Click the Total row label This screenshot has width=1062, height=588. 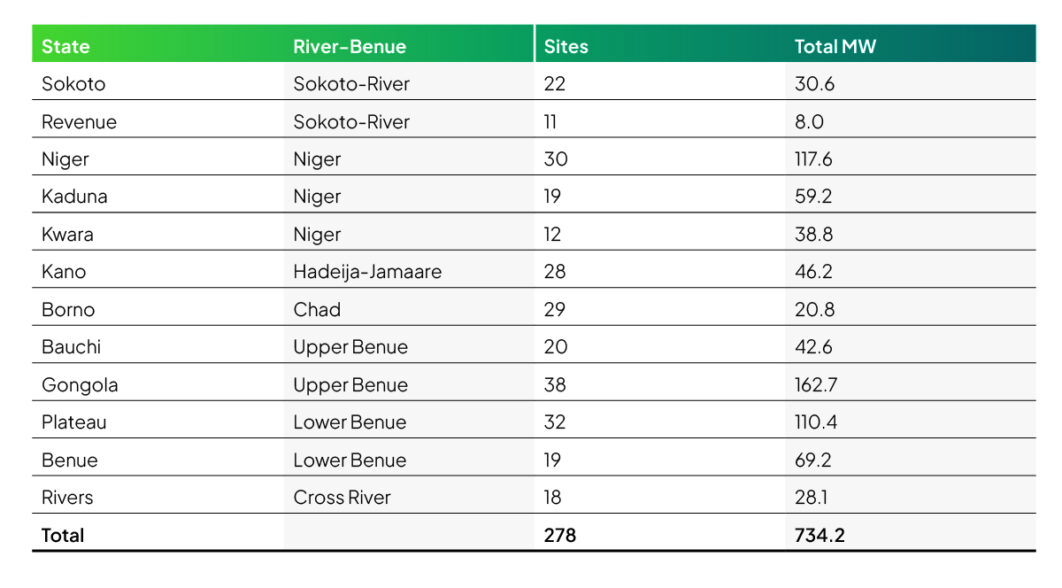click(62, 535)
